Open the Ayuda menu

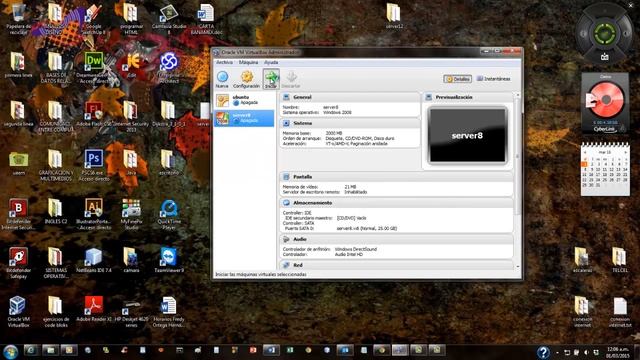(271, 62)
